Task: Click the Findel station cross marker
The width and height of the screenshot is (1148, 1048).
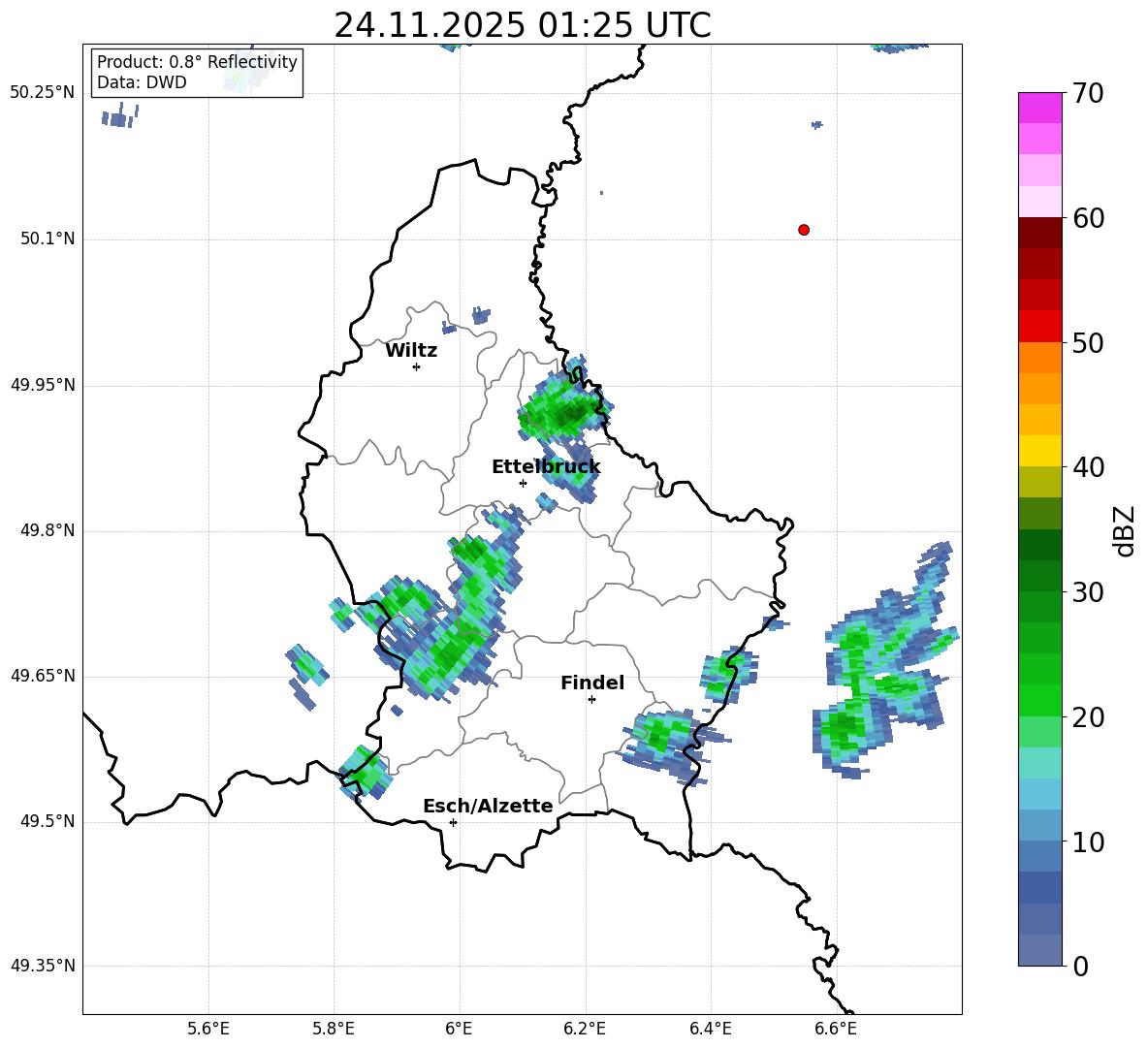Action: [591, 699]
